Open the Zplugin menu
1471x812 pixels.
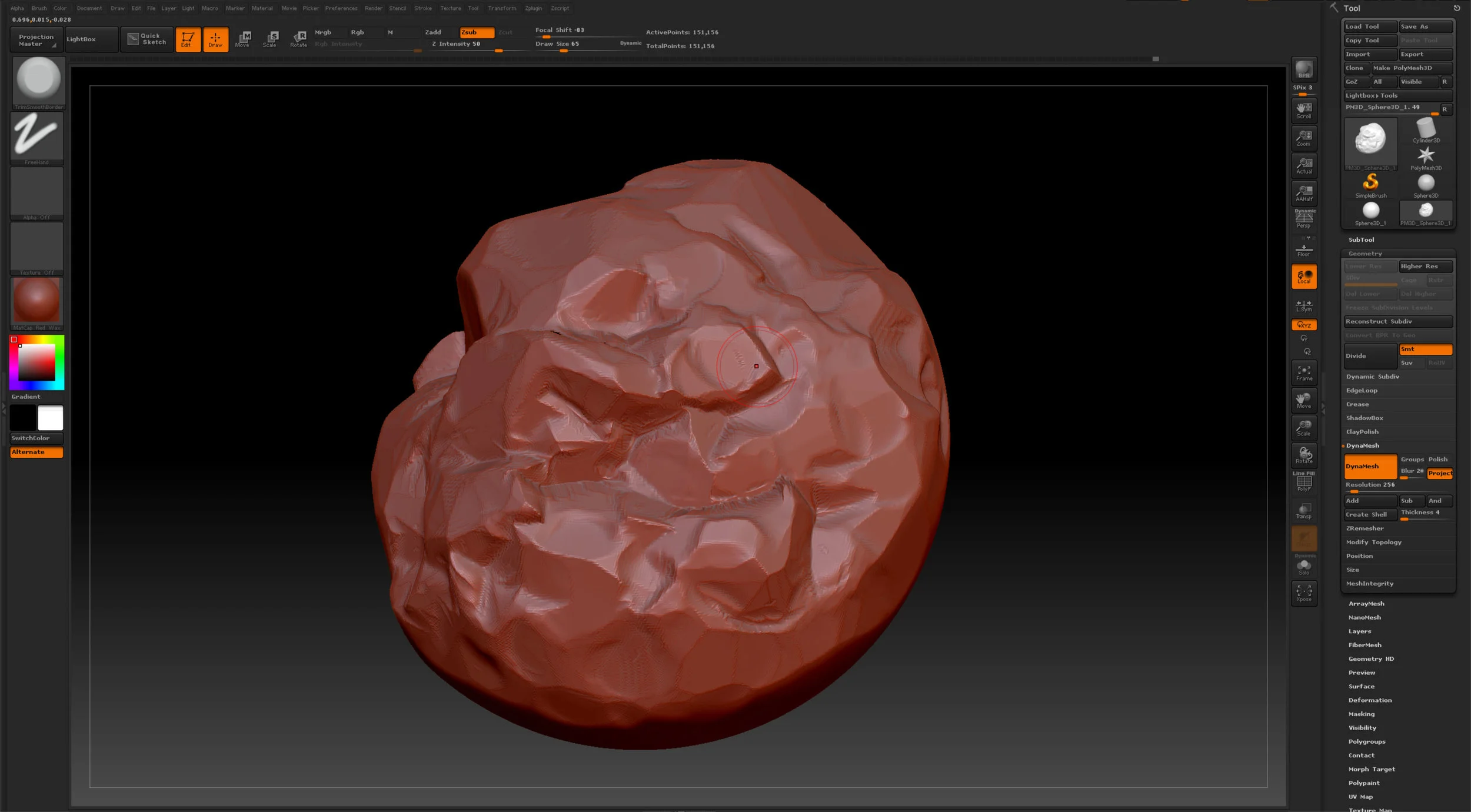click(534, 8)
